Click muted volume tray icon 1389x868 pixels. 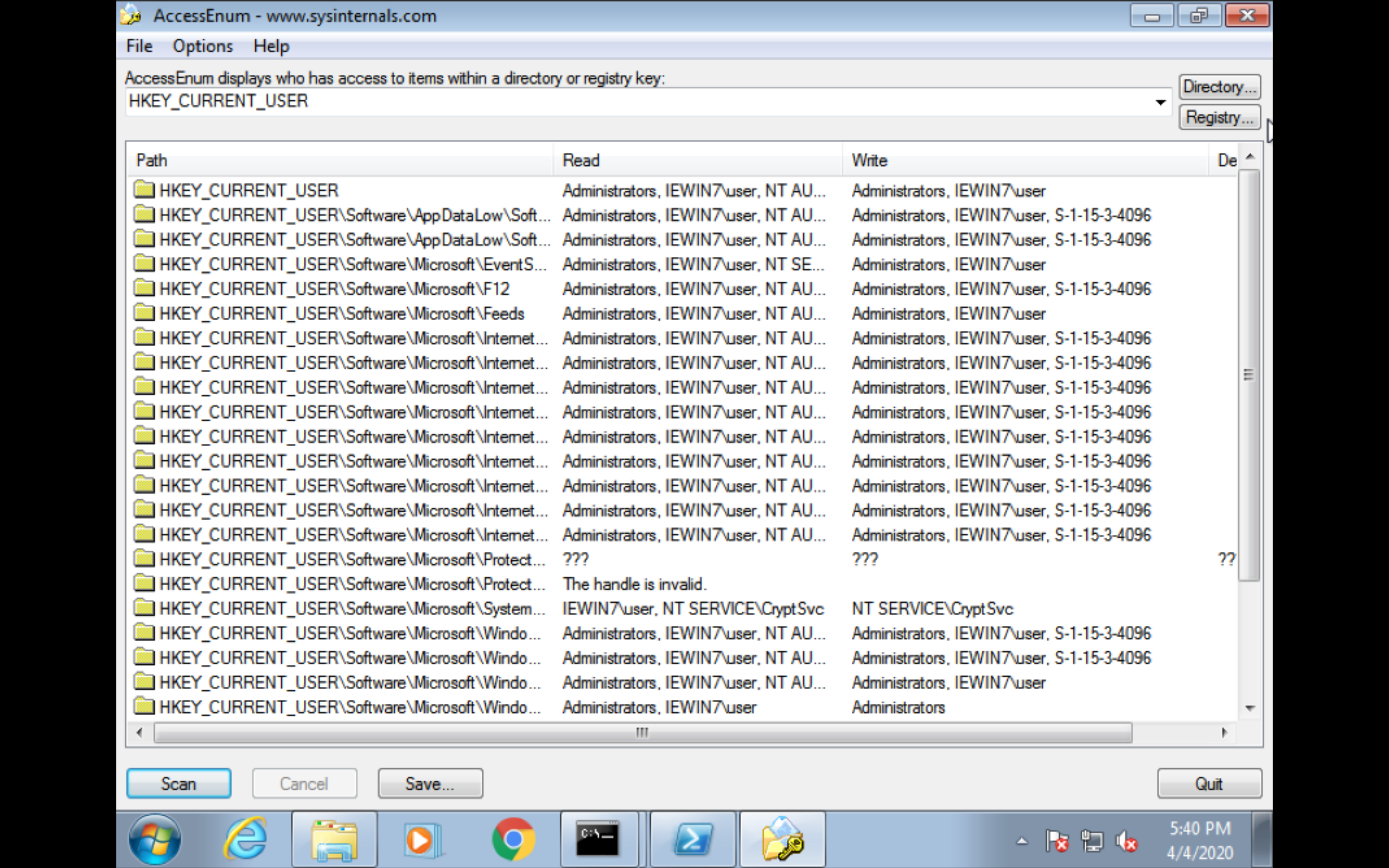[x=1127, y=841]
